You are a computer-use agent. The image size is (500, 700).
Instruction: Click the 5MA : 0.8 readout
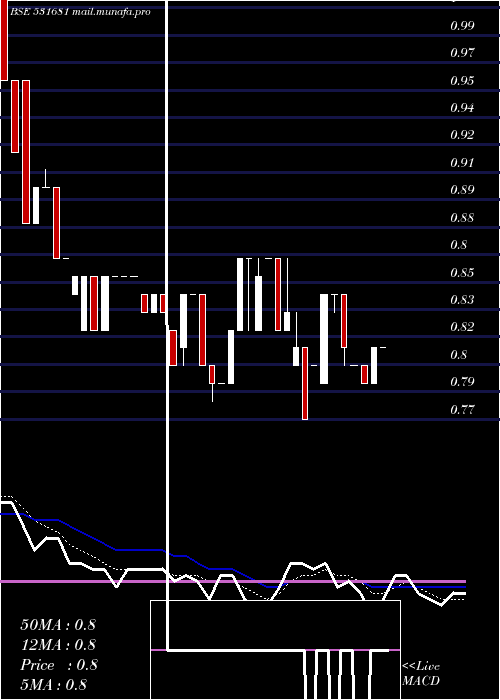point(54,685)
